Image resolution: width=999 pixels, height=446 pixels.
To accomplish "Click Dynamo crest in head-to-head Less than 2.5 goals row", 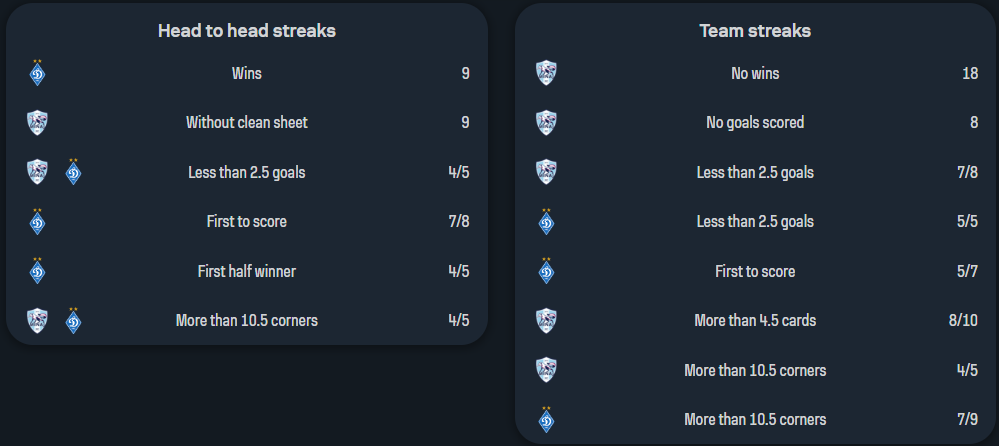I will (x=73, y=172).
